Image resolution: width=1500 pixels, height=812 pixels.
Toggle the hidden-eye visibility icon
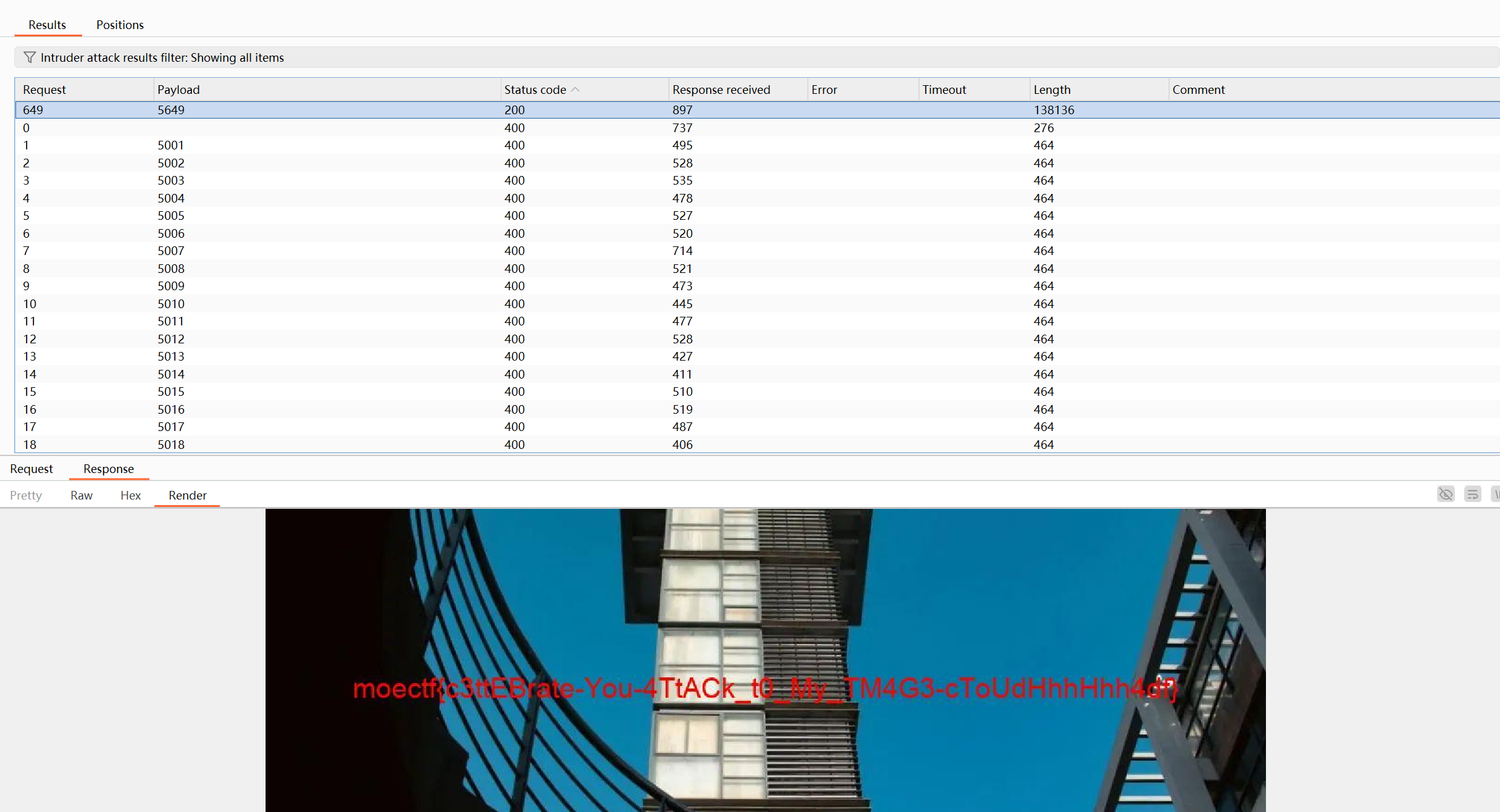[1446, 494]
